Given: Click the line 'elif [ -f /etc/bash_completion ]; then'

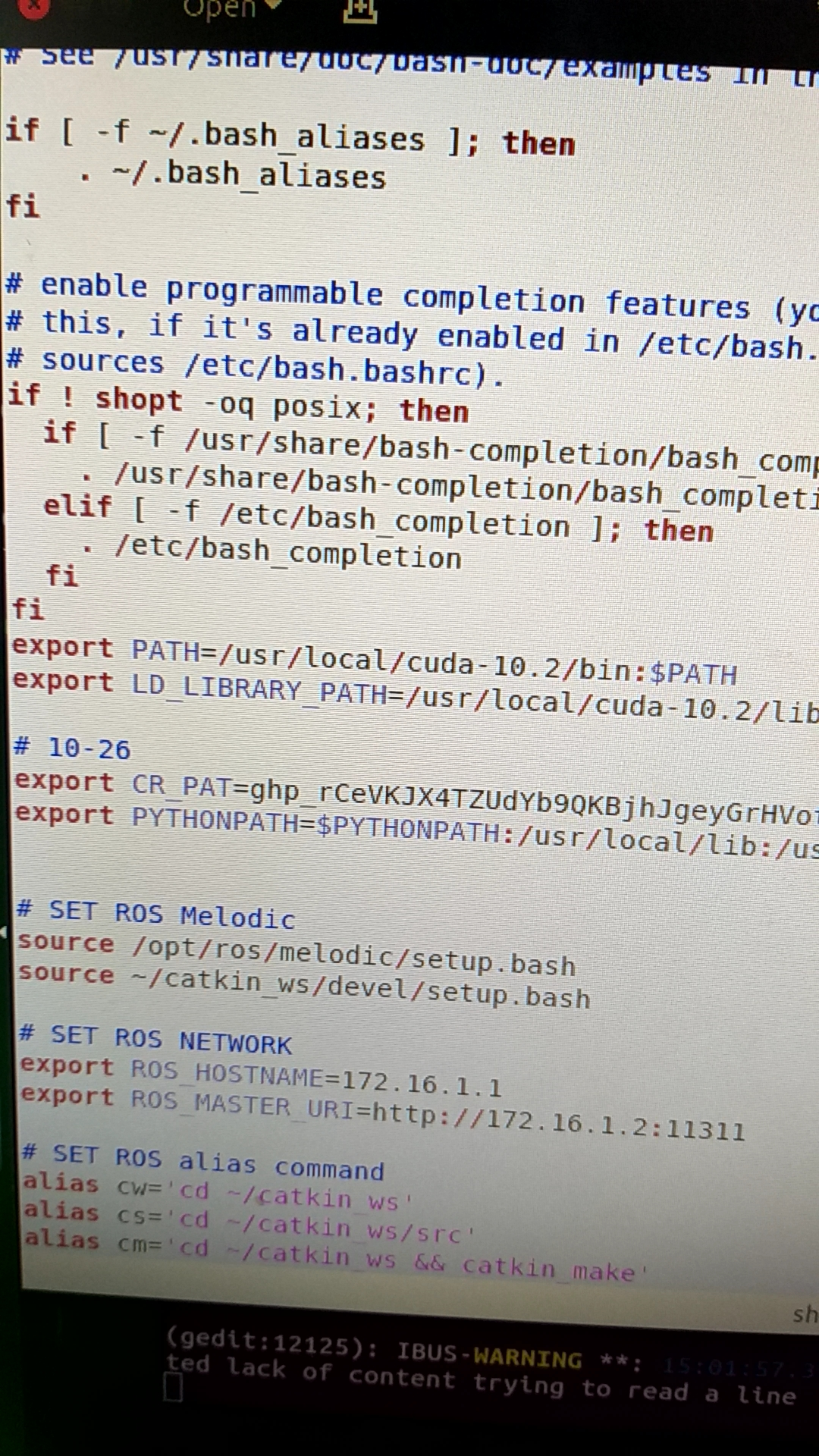Looking at the screenshot, I should (378, 519).
